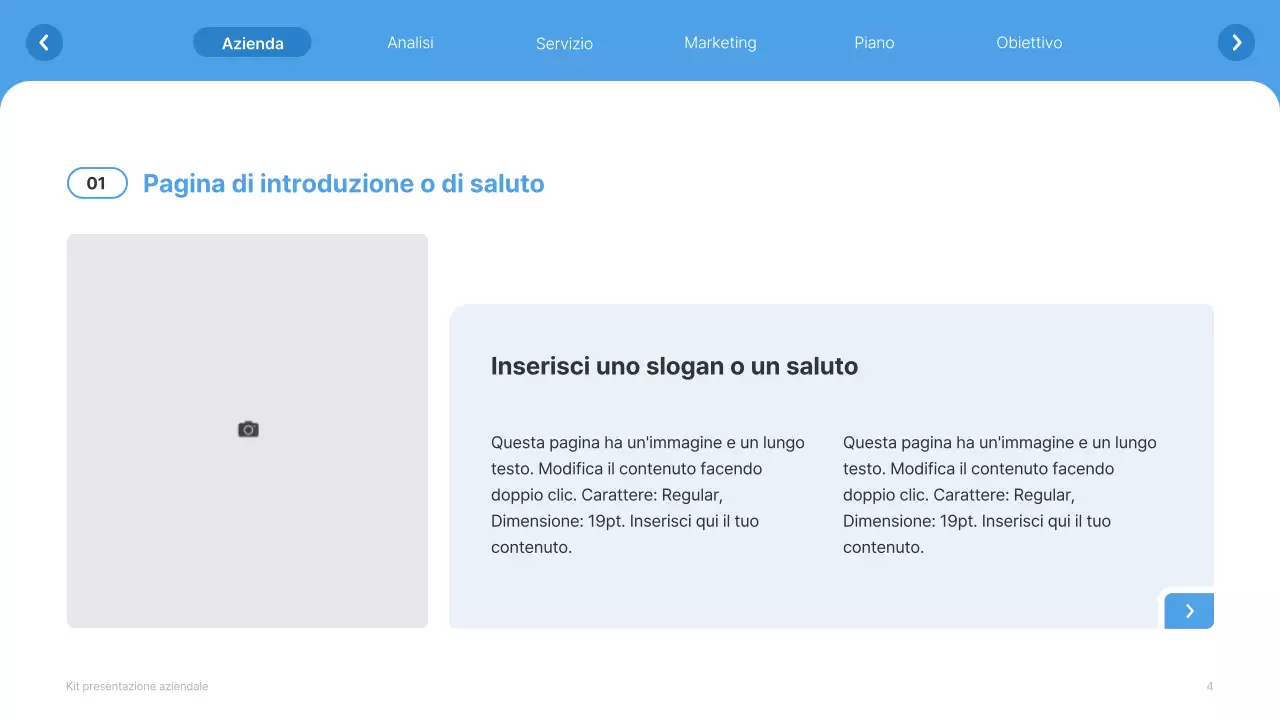This screenshot has width=1280, height=720.
Task: Select the left column body text
Action: click(x=648, y=494)
